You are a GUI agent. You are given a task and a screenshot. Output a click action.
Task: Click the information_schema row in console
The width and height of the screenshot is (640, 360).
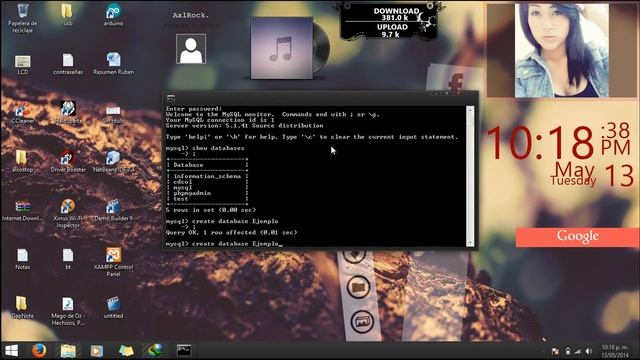point(207,176)
